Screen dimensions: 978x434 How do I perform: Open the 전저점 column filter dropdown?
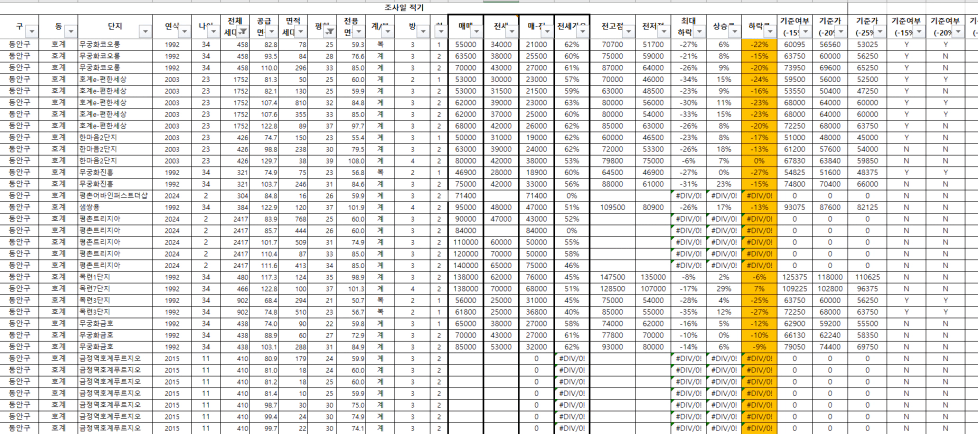click(665, 31)
